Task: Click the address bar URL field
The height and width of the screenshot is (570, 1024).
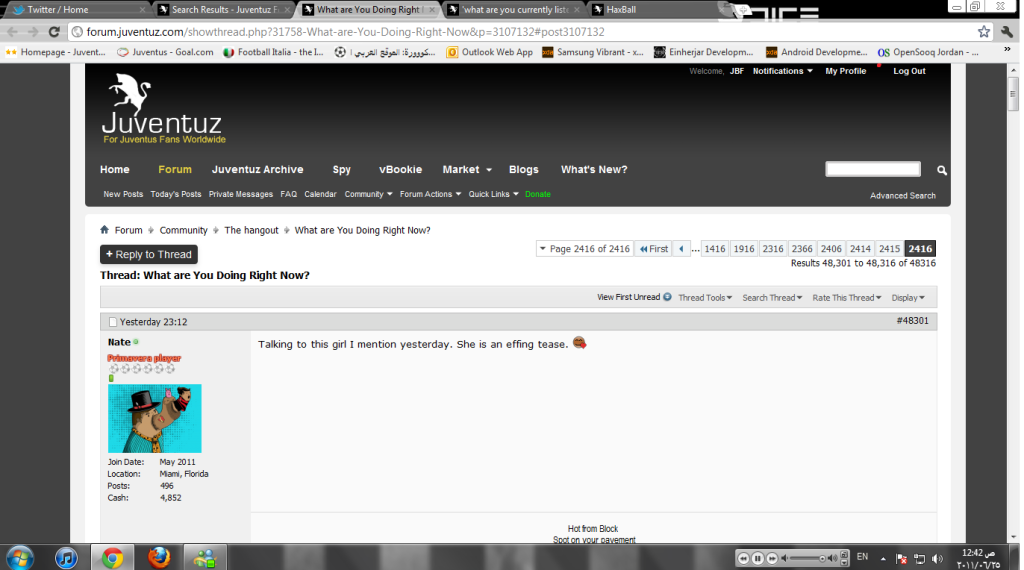Action: [x=522, y=31]
